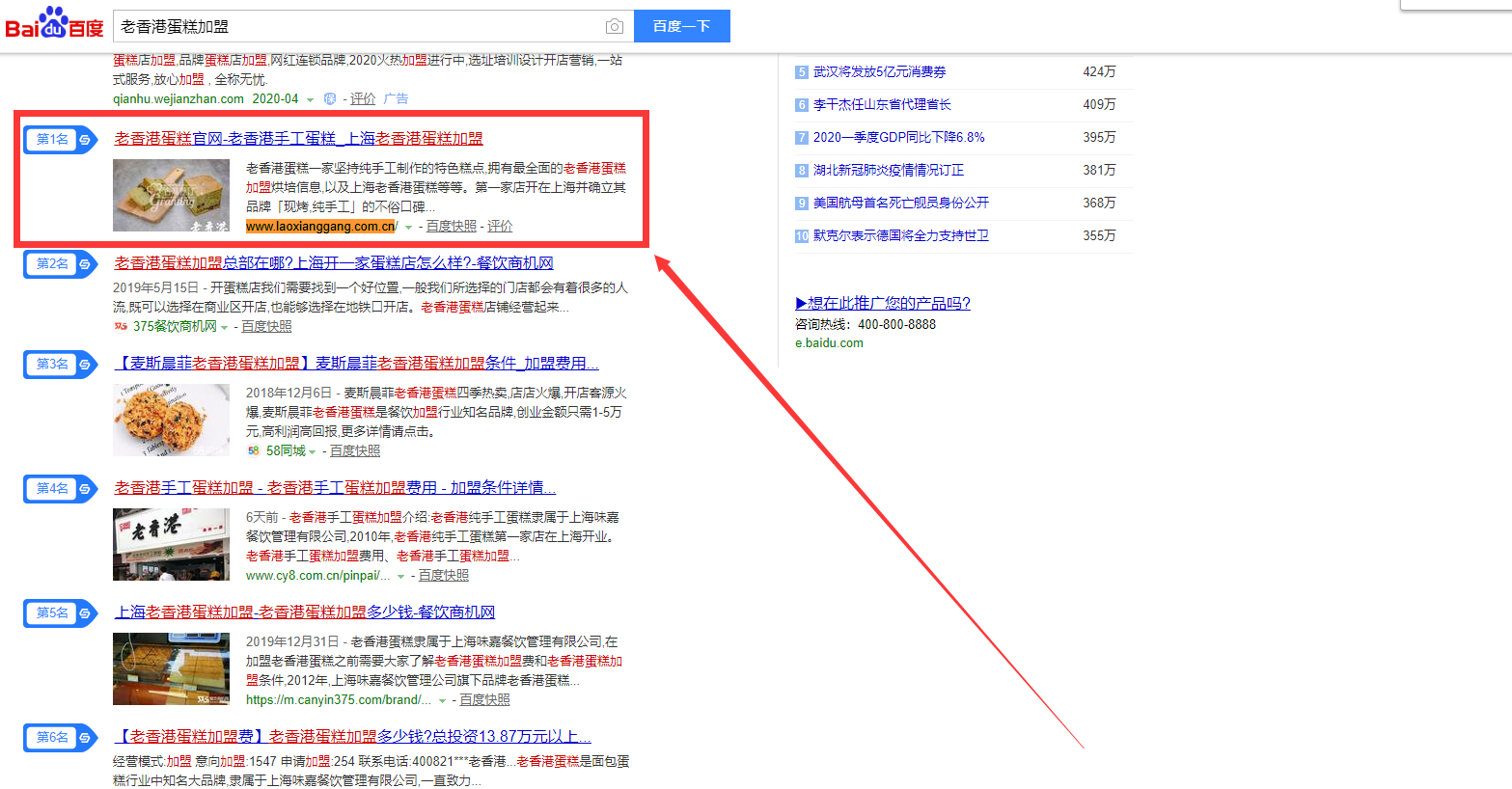The width and height of the screenshot is (1512, 789).
Task: Click the 第1名 rank badge
Action: tap(60, 139)
